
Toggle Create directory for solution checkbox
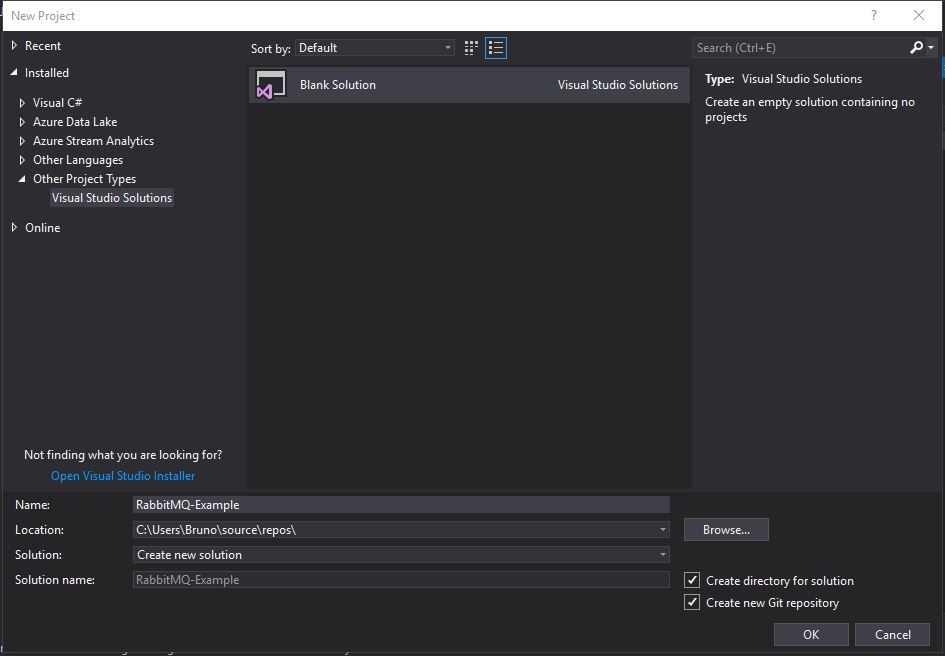(x=692, y=580)
